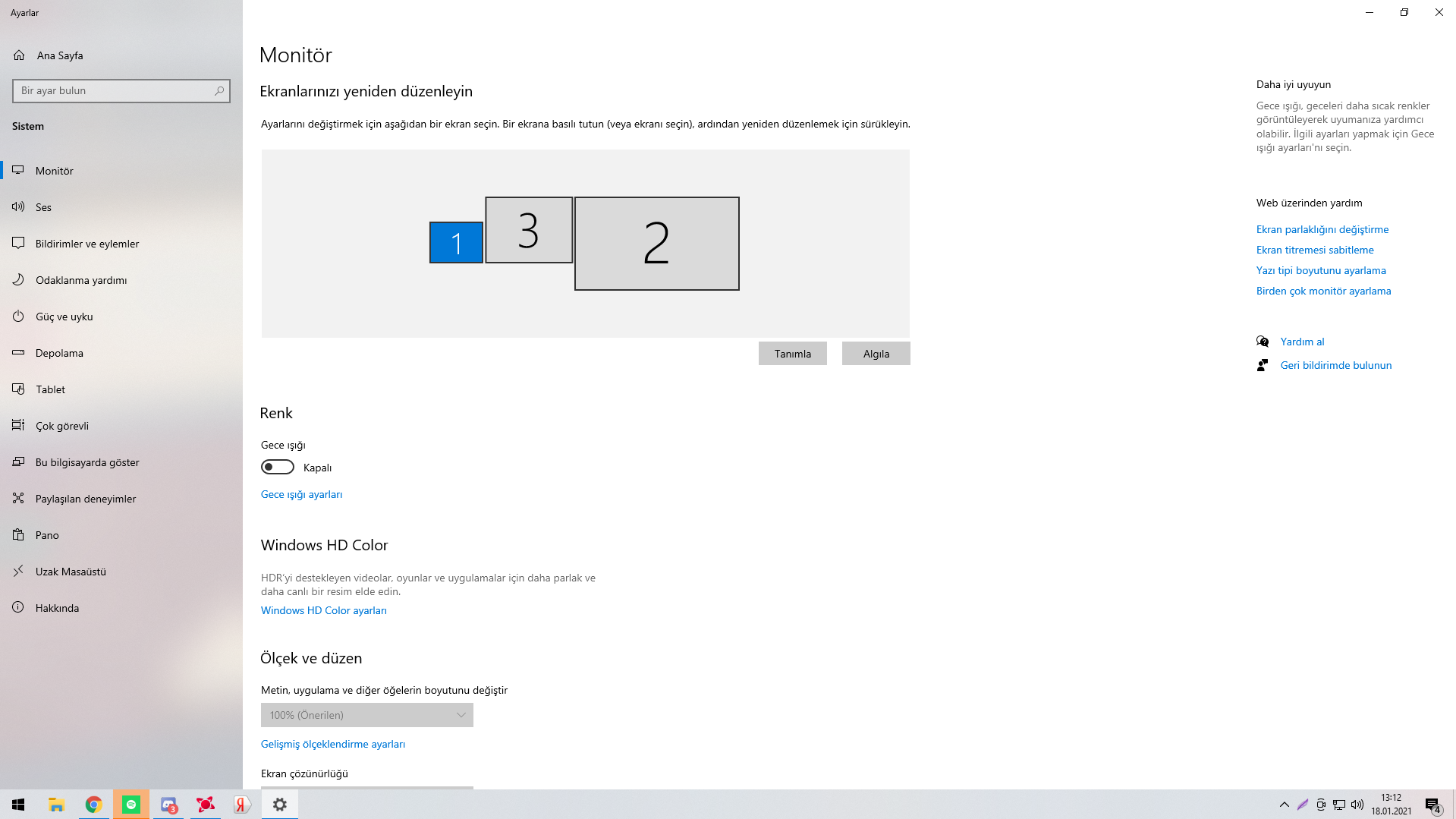This screenshot has width=1456, height=819.
Task: Open Ekran parlaklığını değiştirme help link
Action: (1322, 229)
